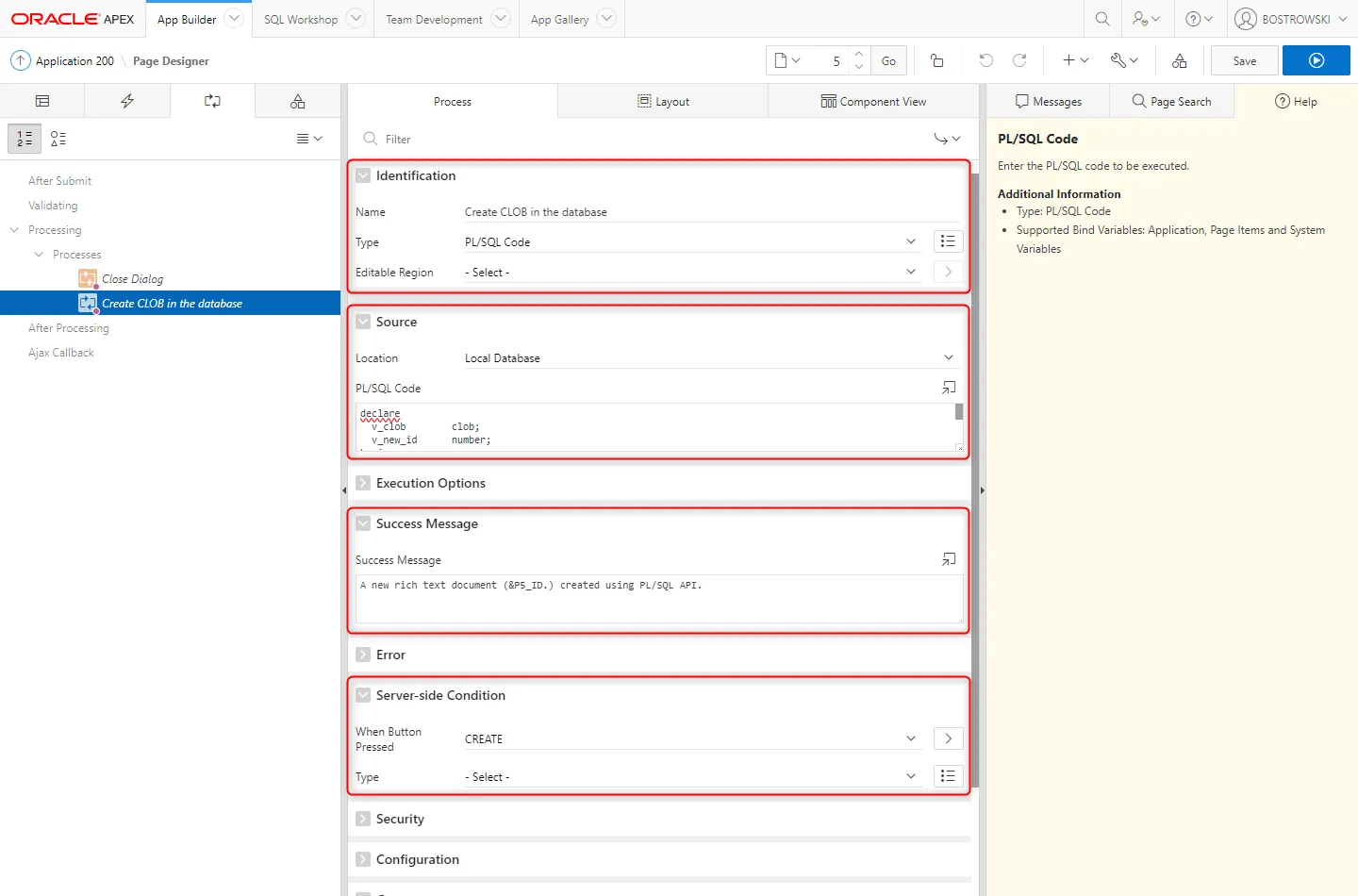The width and height of the screenshot is (1358, 896).
Task: Click the Save button
Action: click(x=1244, y=60)
